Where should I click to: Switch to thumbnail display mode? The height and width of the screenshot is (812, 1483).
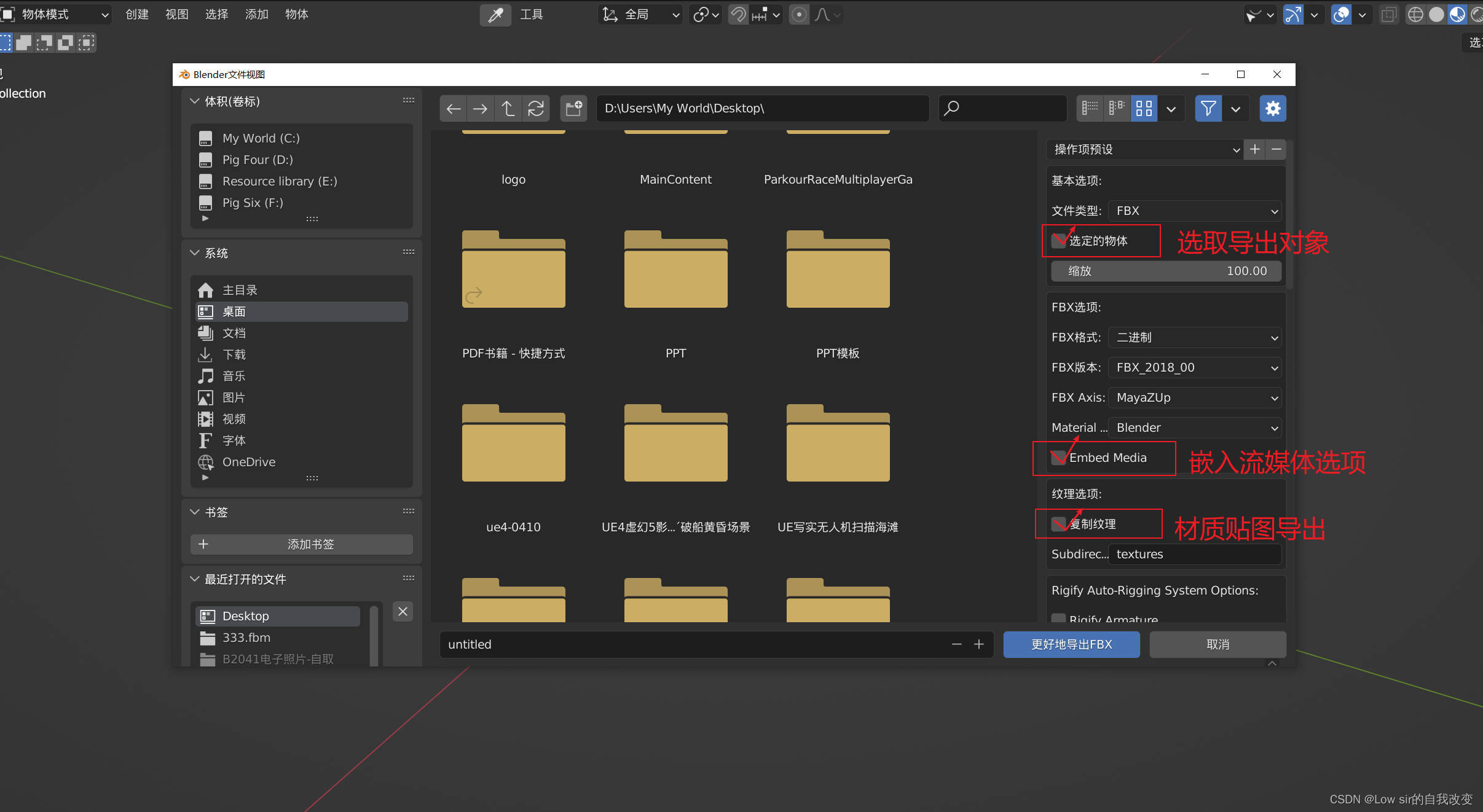(1144, 109)
